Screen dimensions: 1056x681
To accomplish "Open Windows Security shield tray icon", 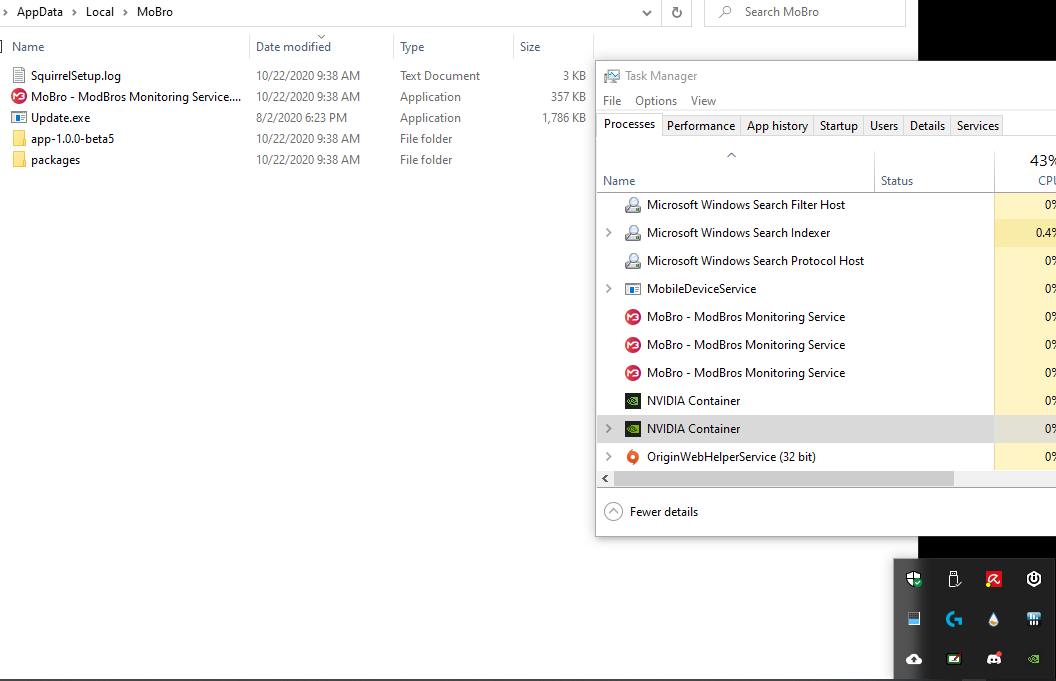I will tap(914, 579).
